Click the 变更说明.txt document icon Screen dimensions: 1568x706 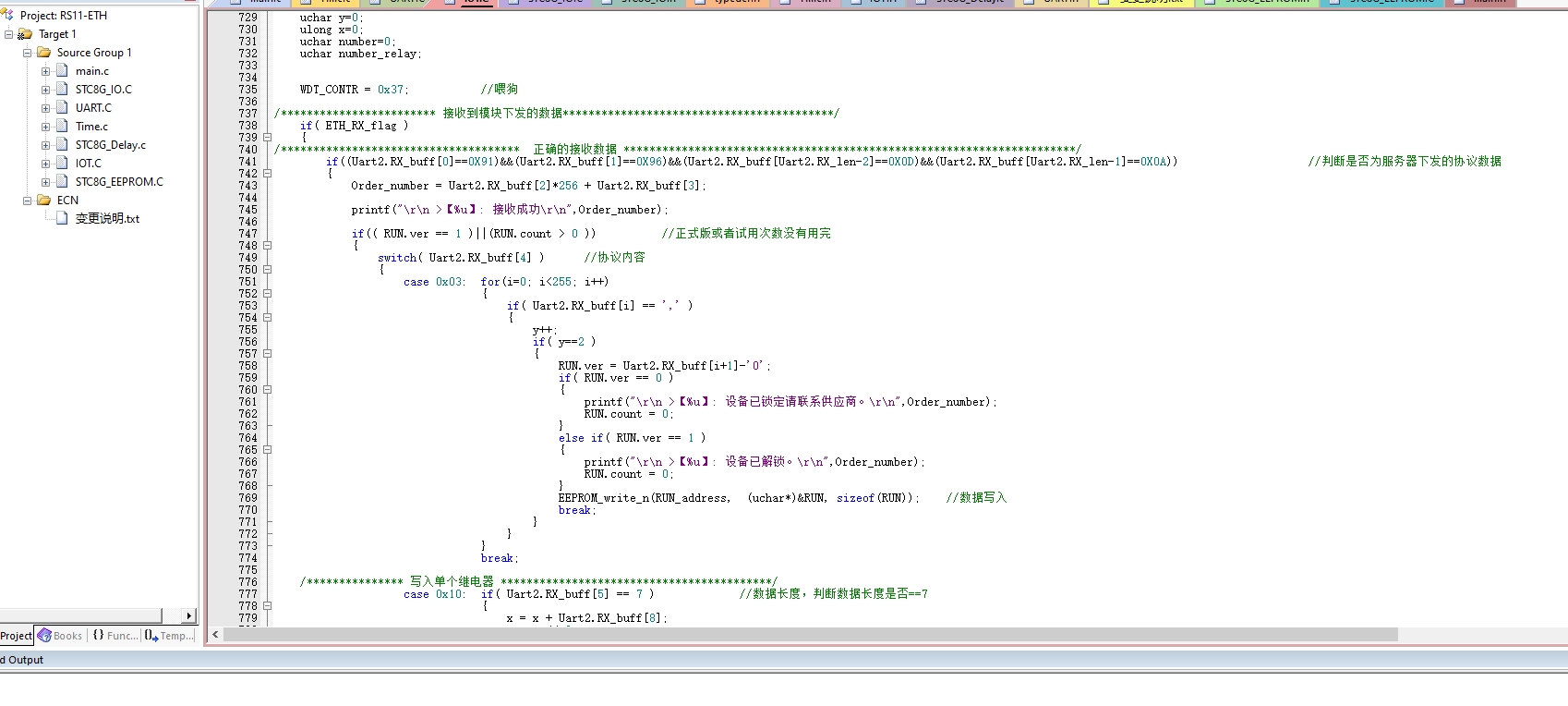[x=62, y=218]
